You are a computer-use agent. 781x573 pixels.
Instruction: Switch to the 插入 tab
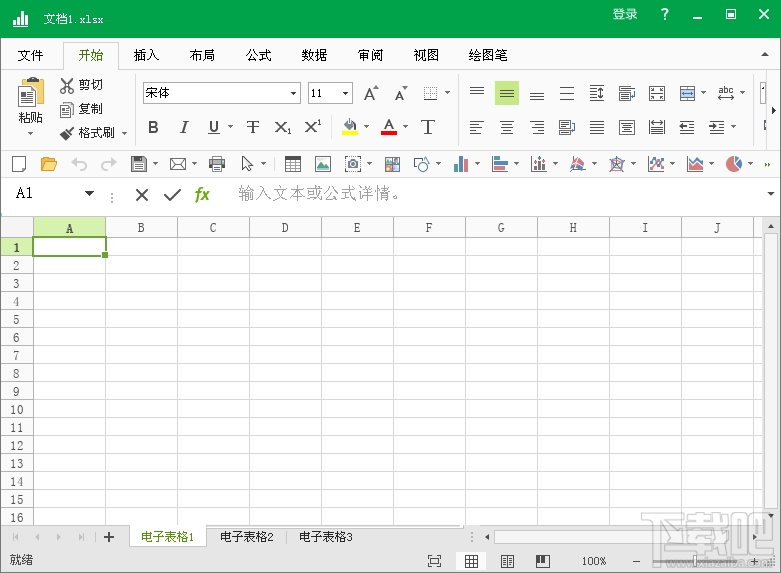click(x=146, y=55)
